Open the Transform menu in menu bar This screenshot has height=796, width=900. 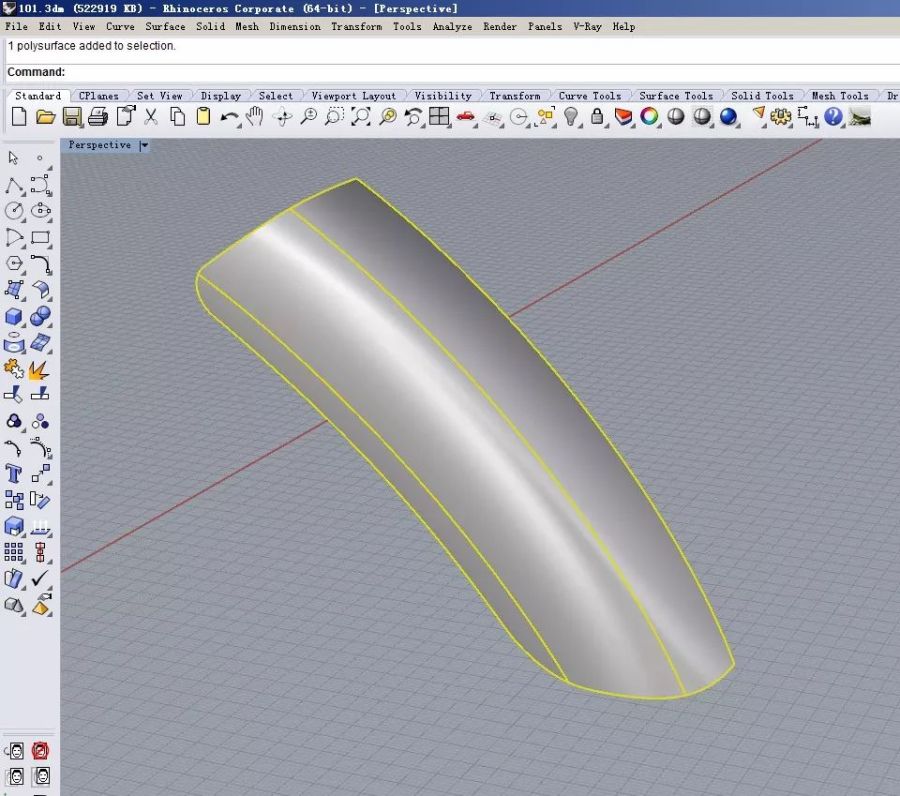coord(356,26)
